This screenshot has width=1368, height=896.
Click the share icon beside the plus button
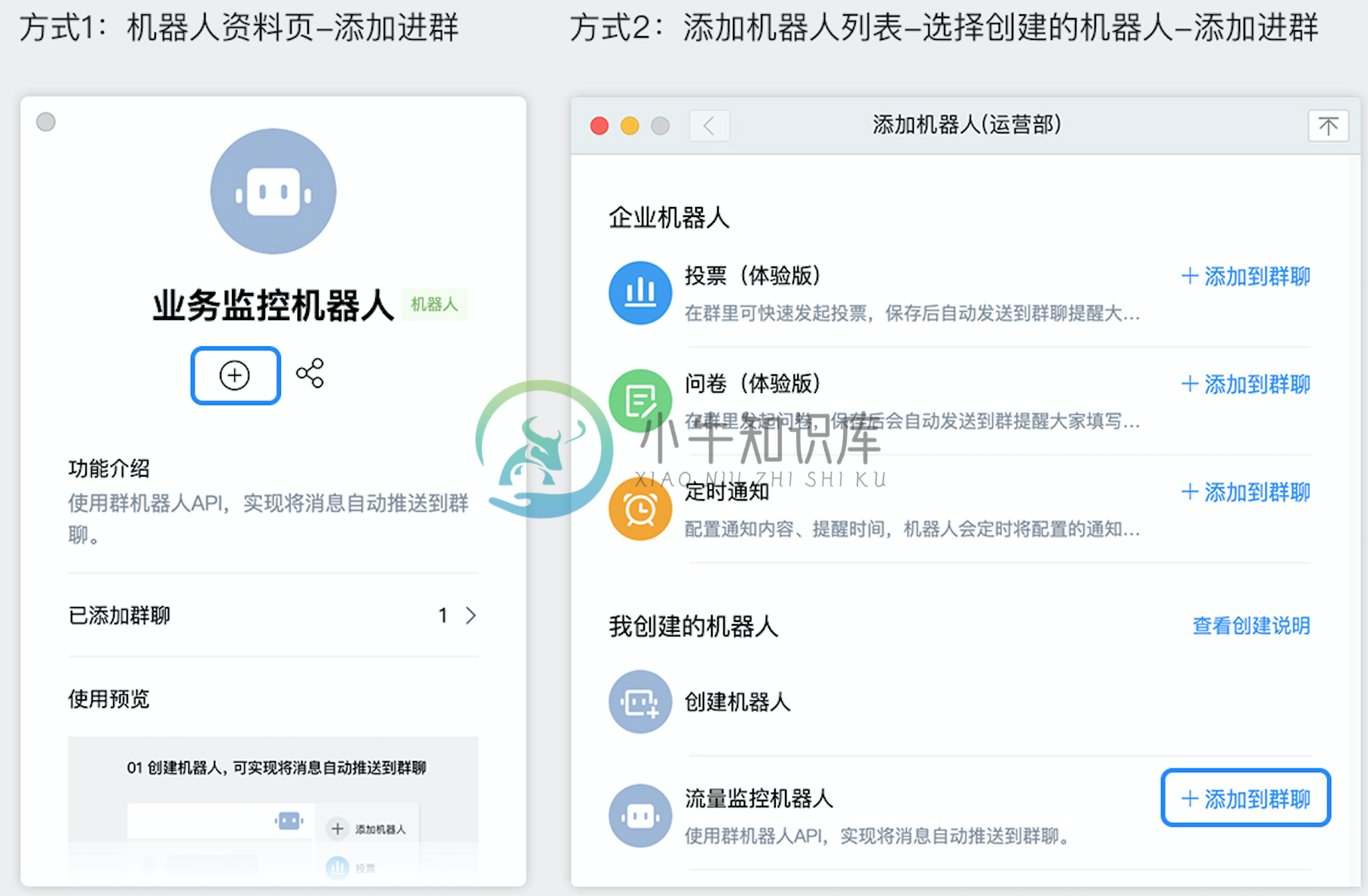pos(310,373)
